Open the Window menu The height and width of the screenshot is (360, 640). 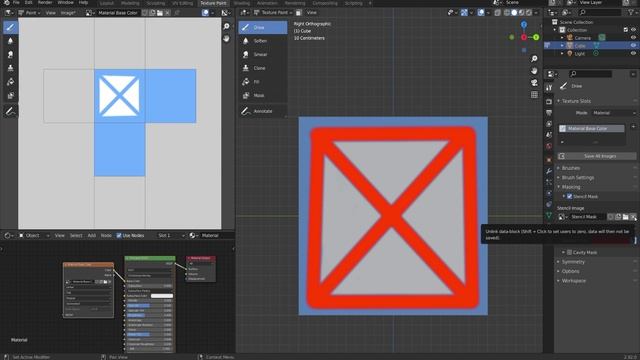(x=65, y=2)
